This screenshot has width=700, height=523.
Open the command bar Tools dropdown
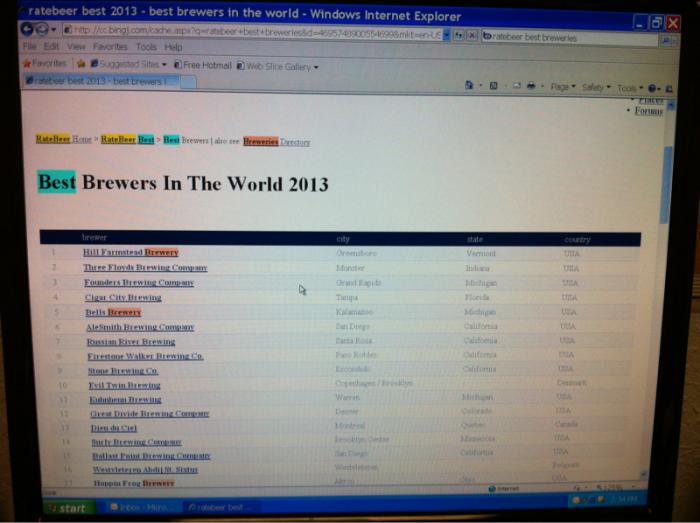pos(630,88)
